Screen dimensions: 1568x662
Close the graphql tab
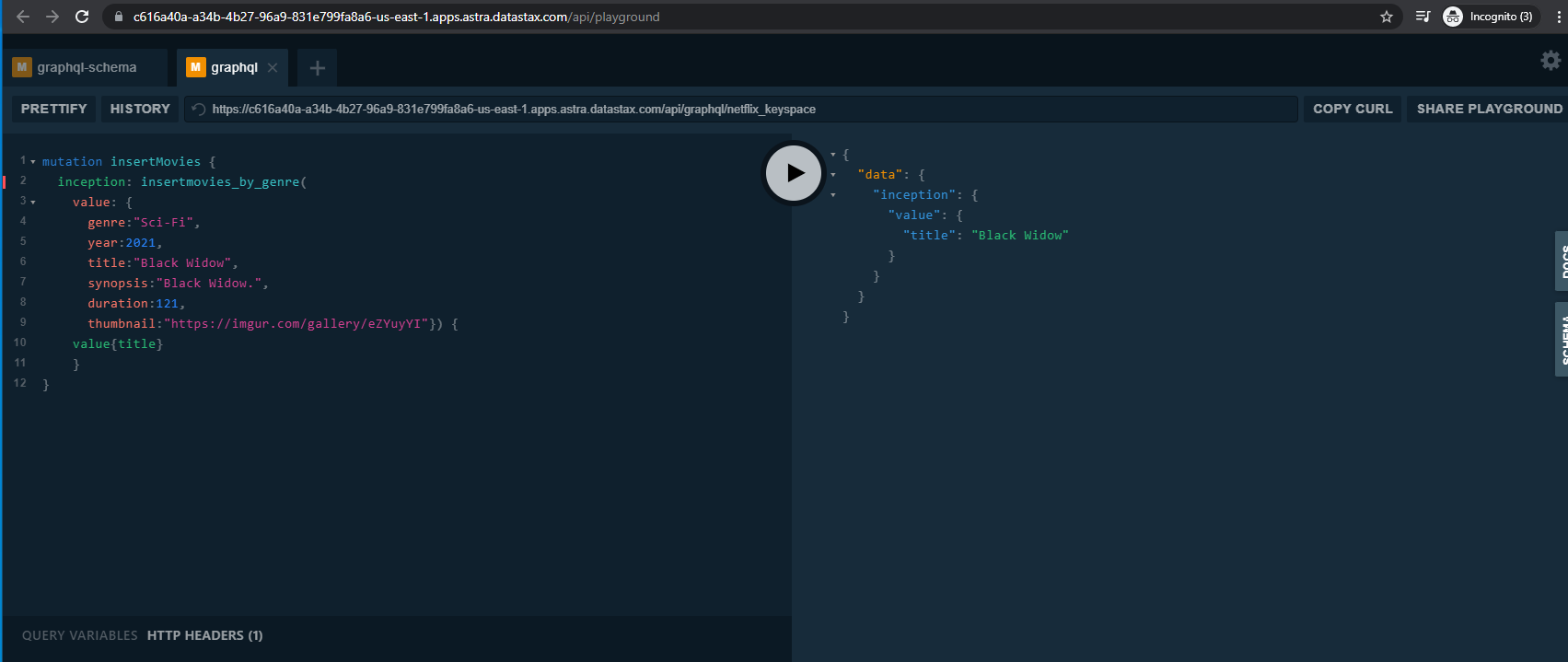273,68
